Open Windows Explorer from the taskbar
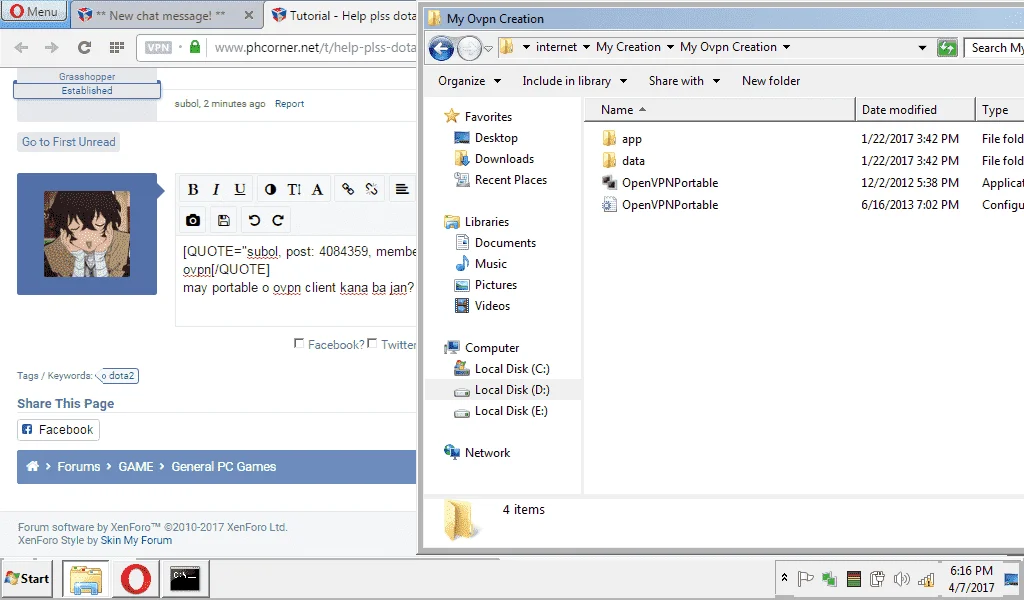 (86, 578)
